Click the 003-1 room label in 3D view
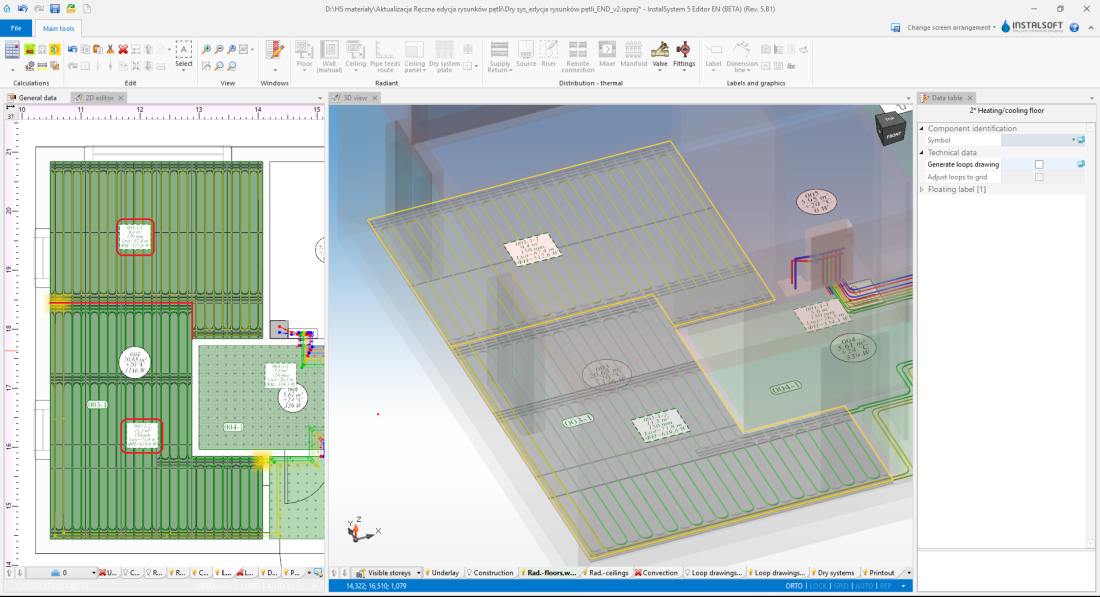Viewport: 1100px width, 597px height. [x=578, y=420]
